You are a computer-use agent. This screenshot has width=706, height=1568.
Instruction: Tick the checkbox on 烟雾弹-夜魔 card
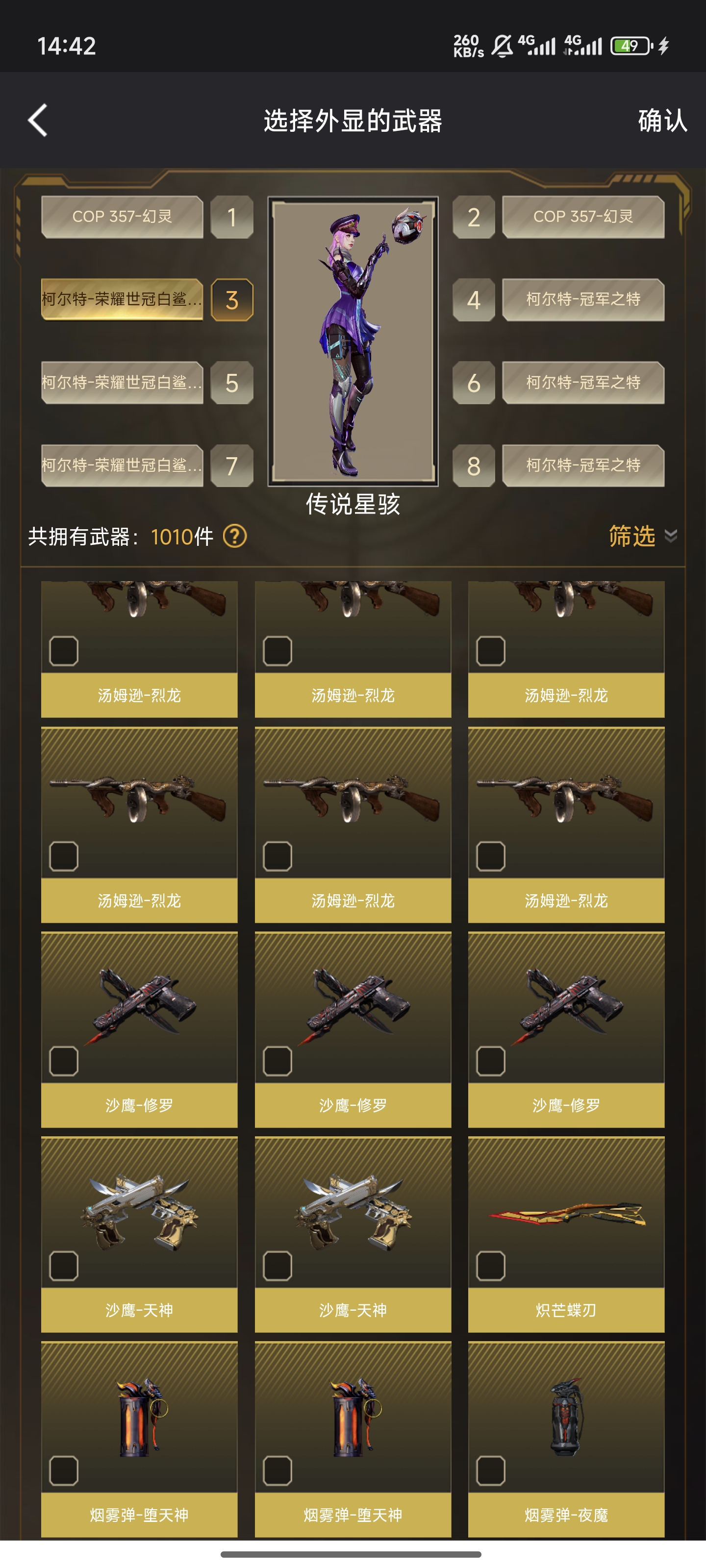click(x=490, y=1471)
